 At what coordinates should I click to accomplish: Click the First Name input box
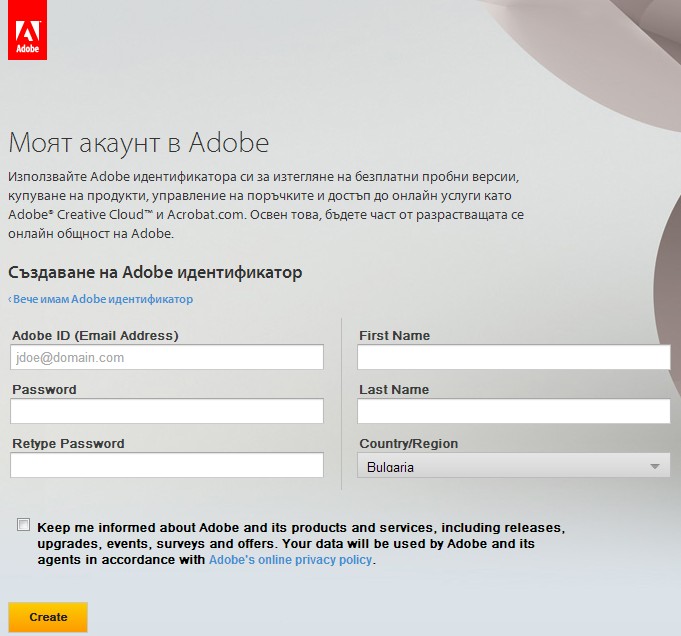[514, 357]
